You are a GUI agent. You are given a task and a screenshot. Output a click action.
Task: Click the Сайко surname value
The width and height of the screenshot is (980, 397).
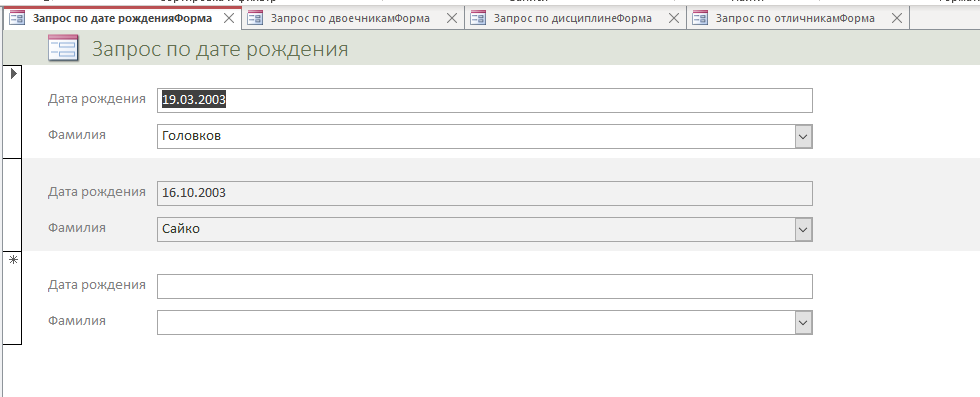tap(181, 229)
